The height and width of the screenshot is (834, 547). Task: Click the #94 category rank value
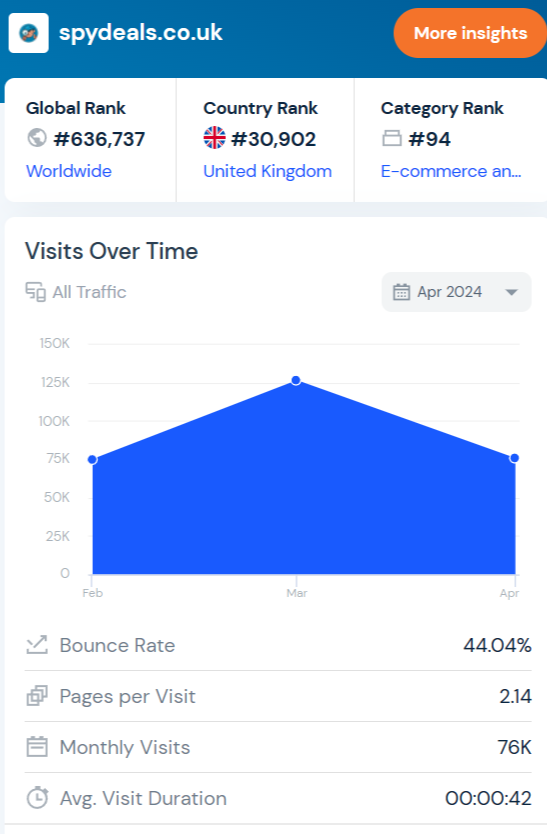point(429,139)
